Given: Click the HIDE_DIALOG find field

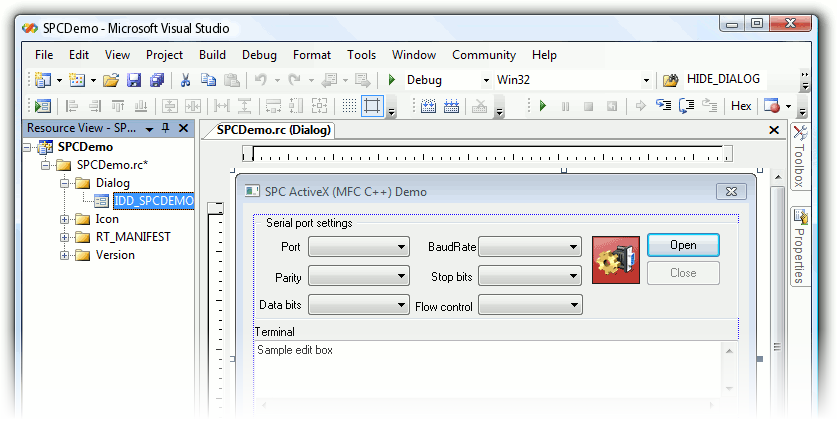Looking at the screenshot, I should pyautogui.click(x=724, y=79).
